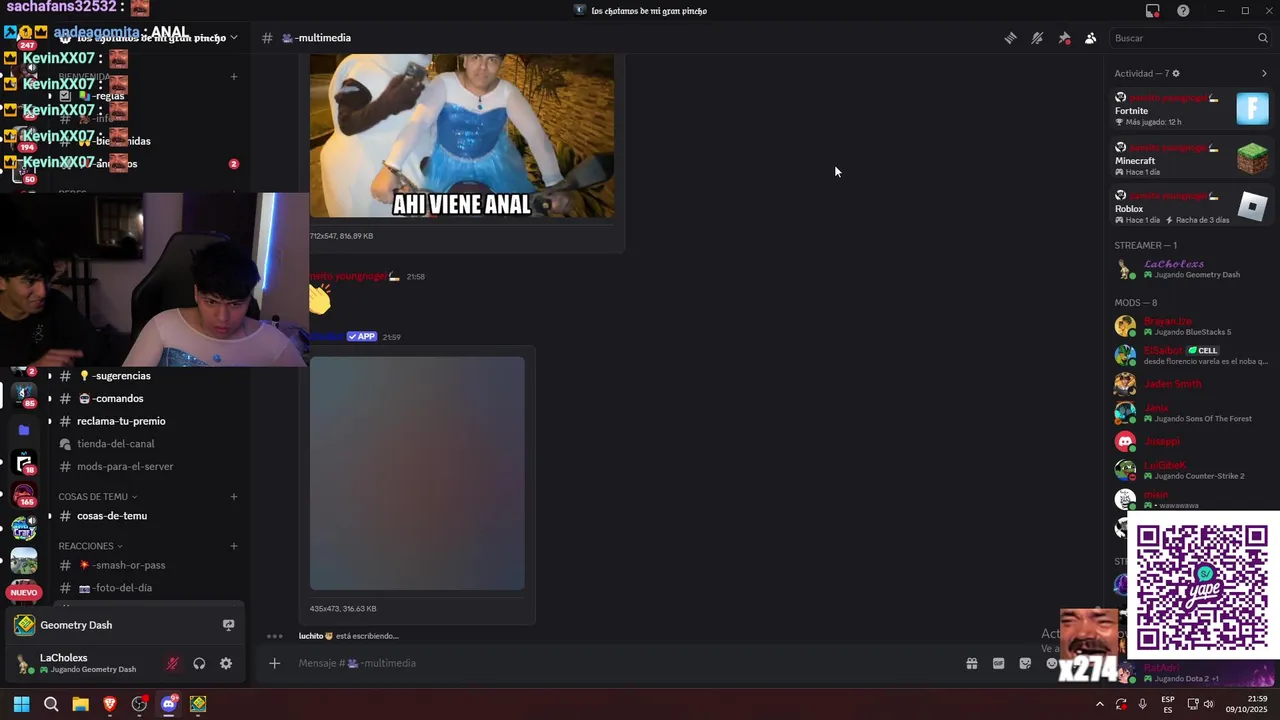Viewport: 1280px width, 720px height.
Task: Expand the -sugerencias channel threads arrow
Action: pyautogui.click(x=49, y=376)
